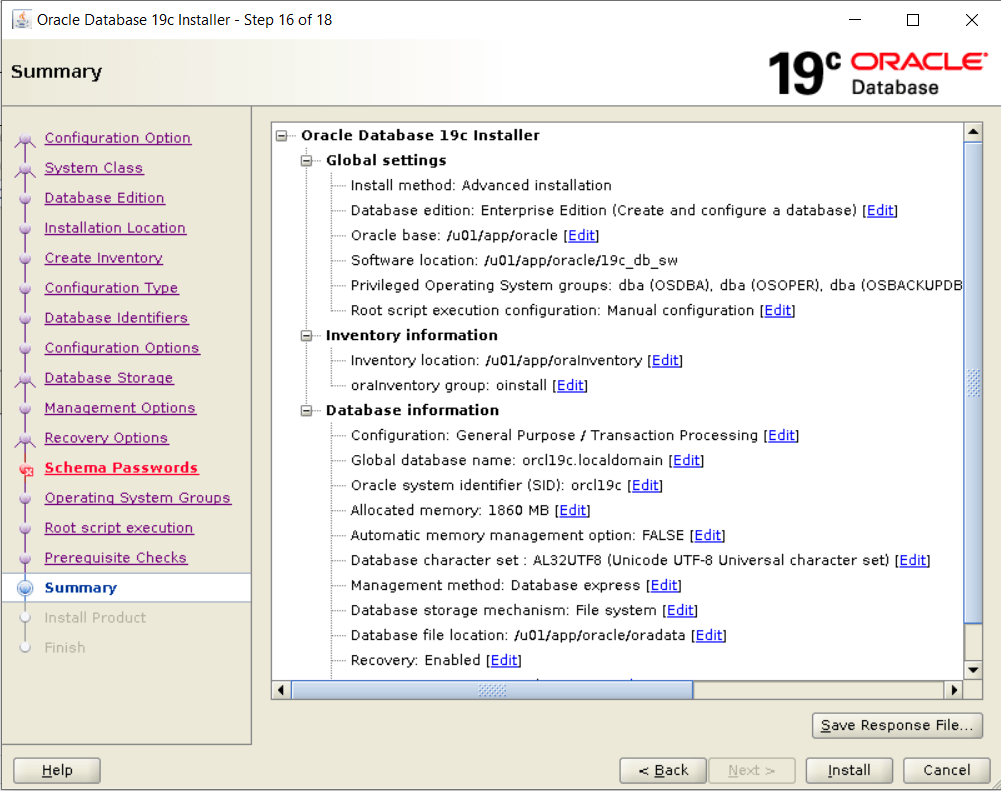Viewport: 1001px width, 791px height.
Task: Click the Java installer icon in title bar
Action: (x=20, y=20)
